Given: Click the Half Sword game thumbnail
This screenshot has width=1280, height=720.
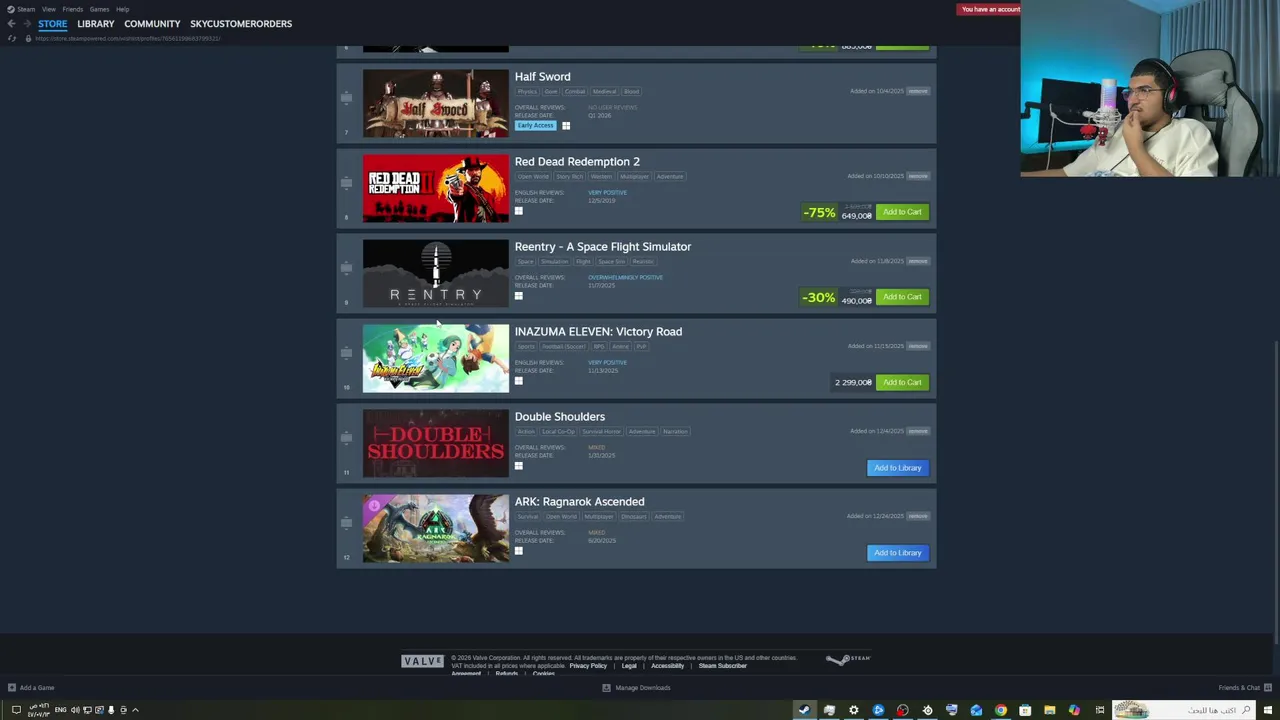Looking at the screenshot, I should click(x=436, y=103).
